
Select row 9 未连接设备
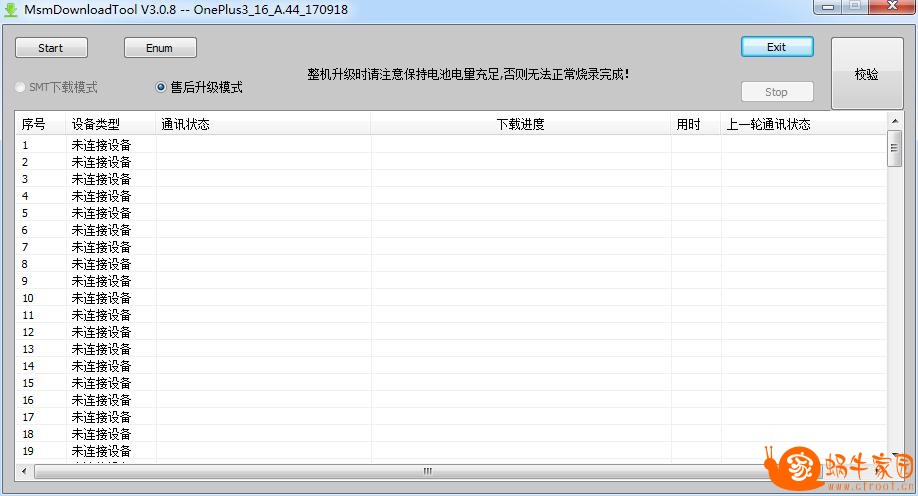(x=451, y=281)
